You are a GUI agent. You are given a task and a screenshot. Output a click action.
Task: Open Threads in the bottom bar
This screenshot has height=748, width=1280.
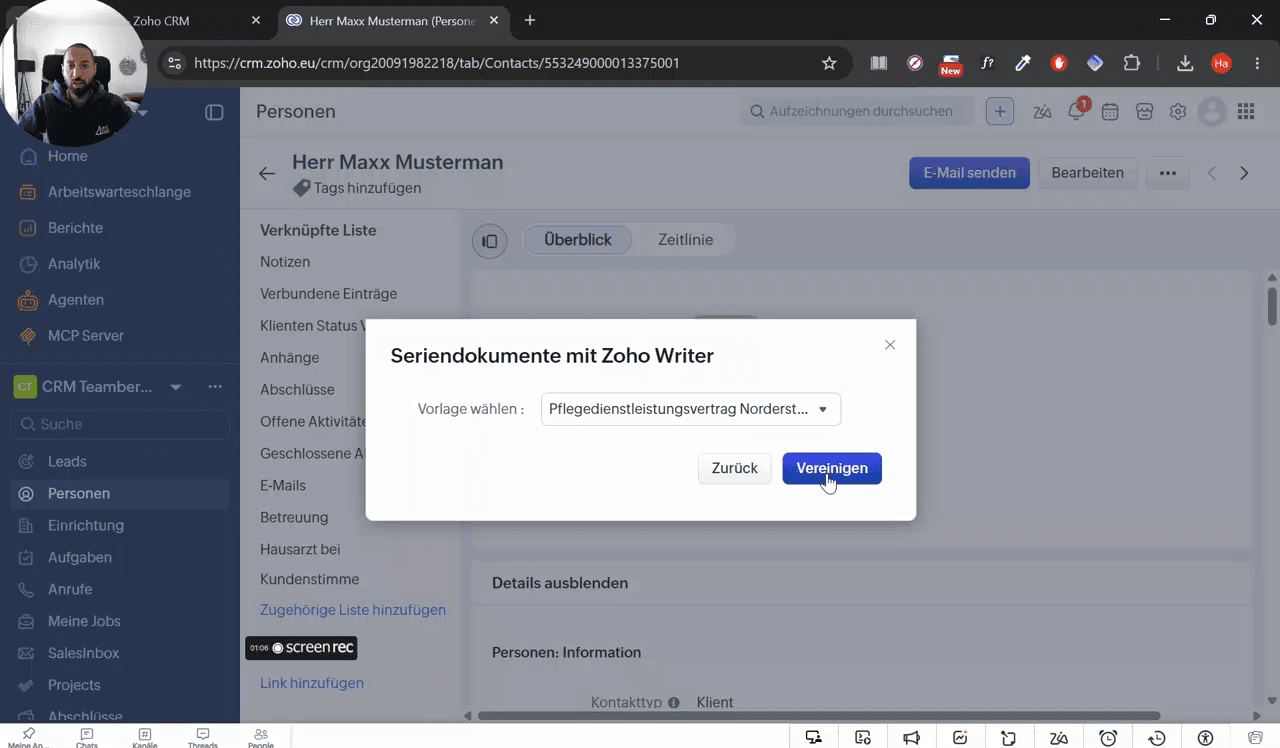click(203, 738)
